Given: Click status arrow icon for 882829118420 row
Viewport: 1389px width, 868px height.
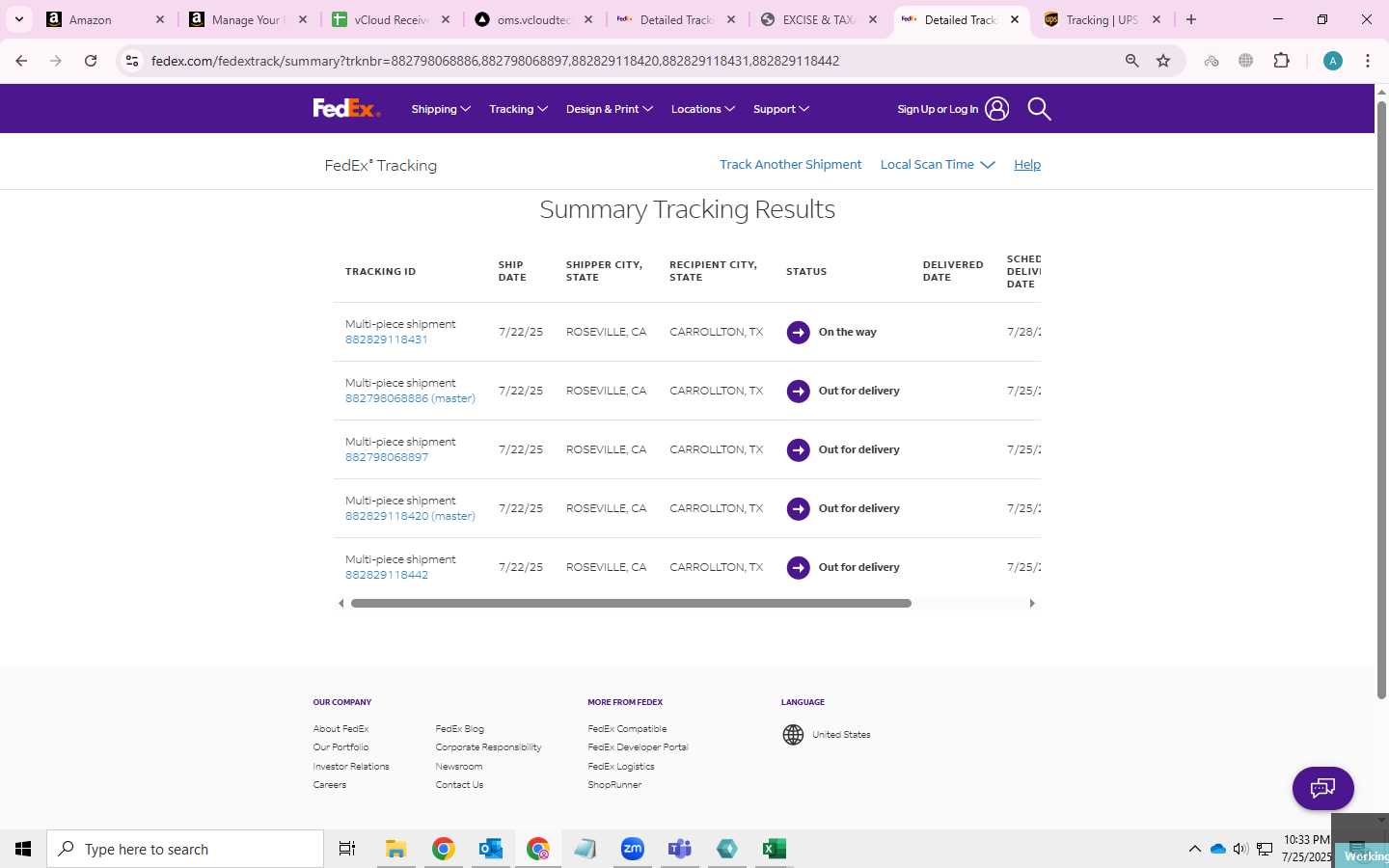Looking at the screenshot, I should [x=798, y=509].
